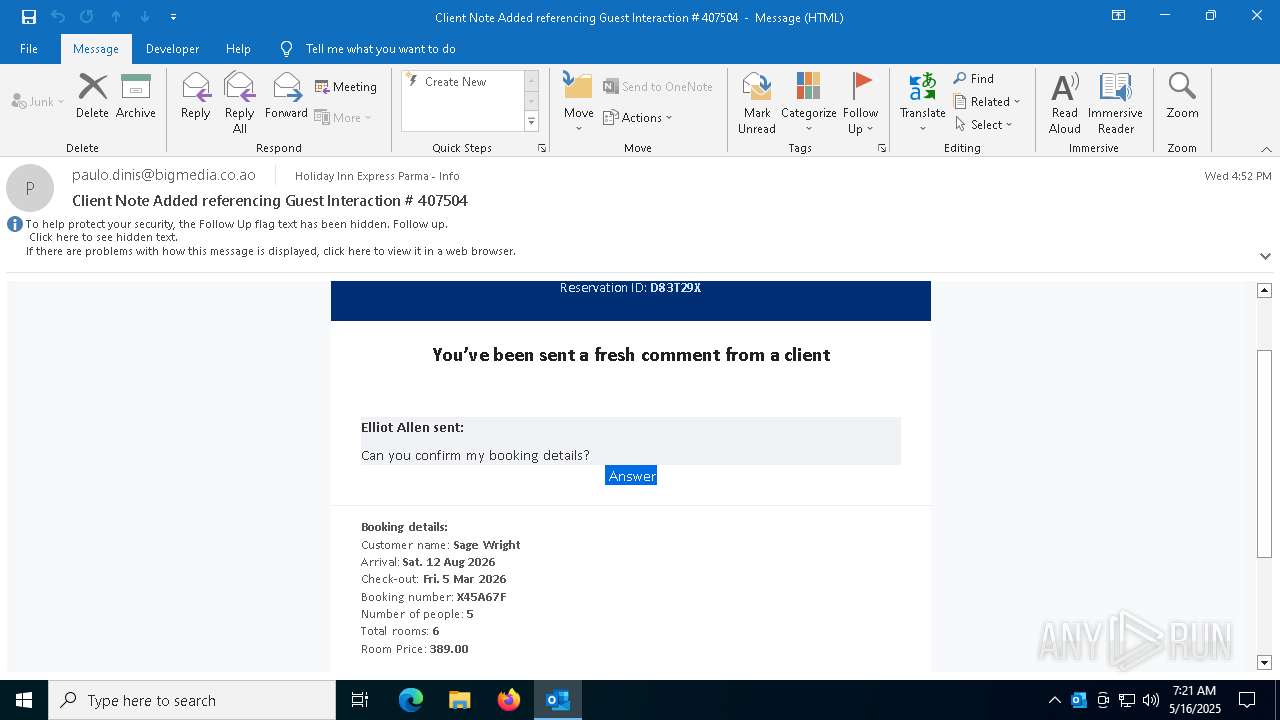
Task: Click reservation ID D83T29X
Action: [675, 288]
